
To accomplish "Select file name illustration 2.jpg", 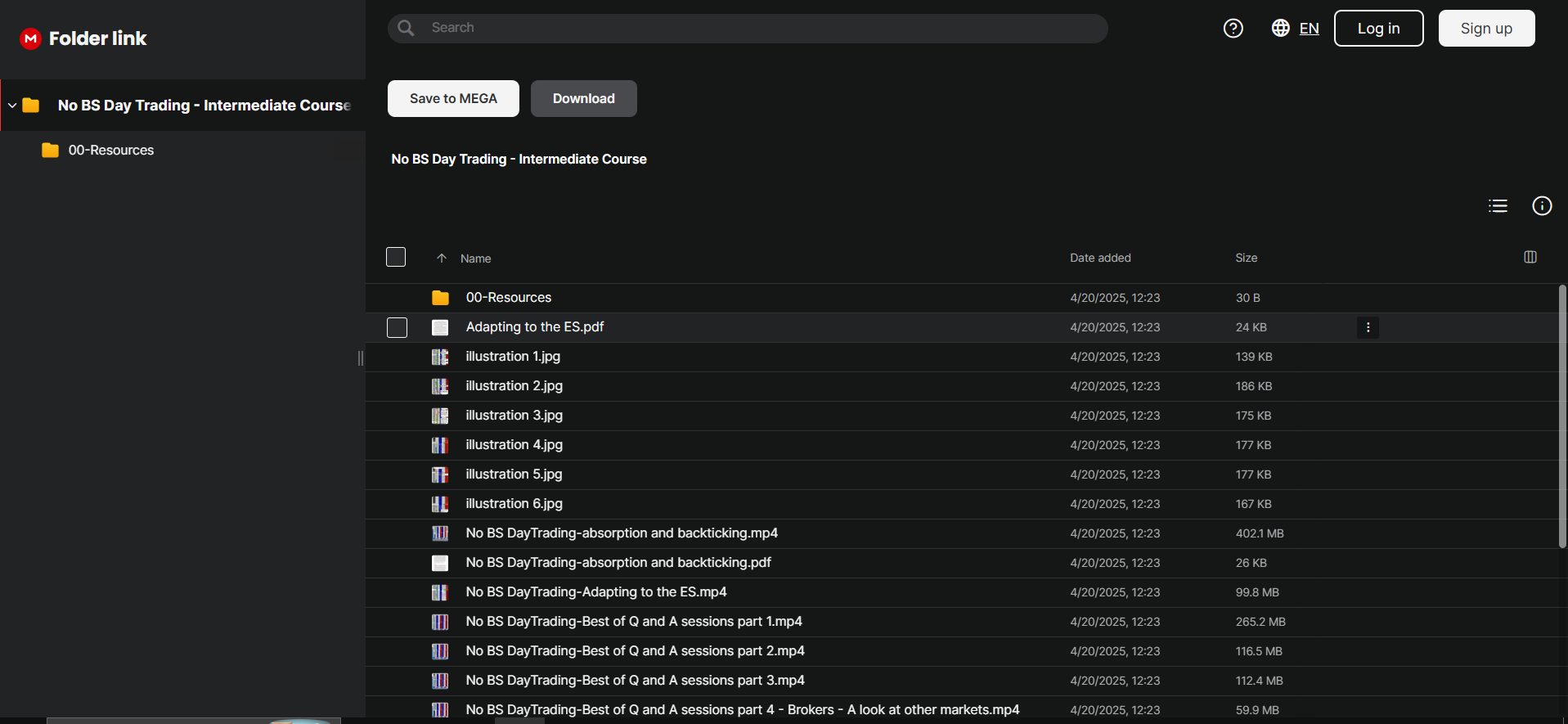I will click(x=514, y=386).
